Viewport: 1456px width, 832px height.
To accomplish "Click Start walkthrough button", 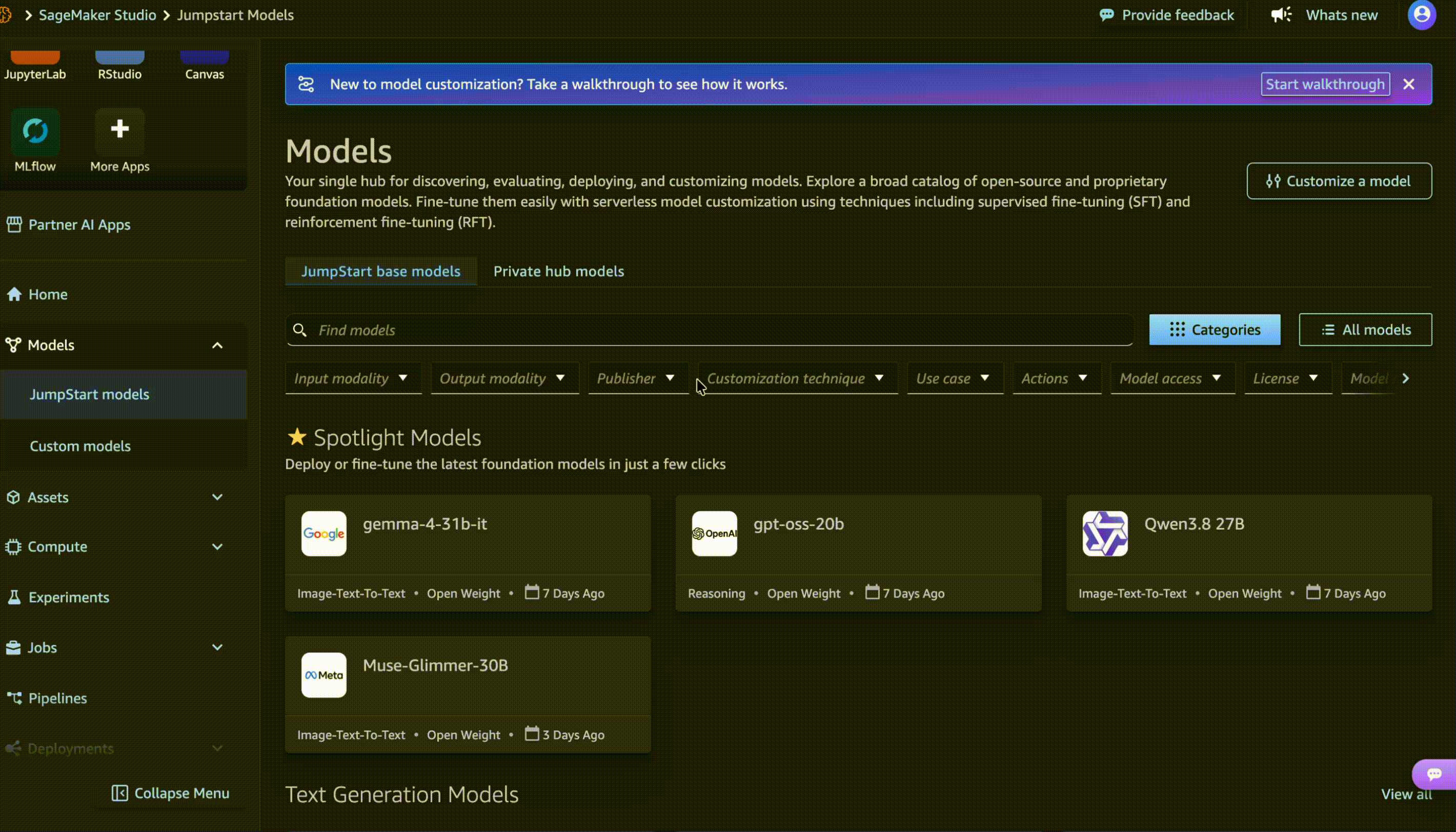I will point(1325,84).
